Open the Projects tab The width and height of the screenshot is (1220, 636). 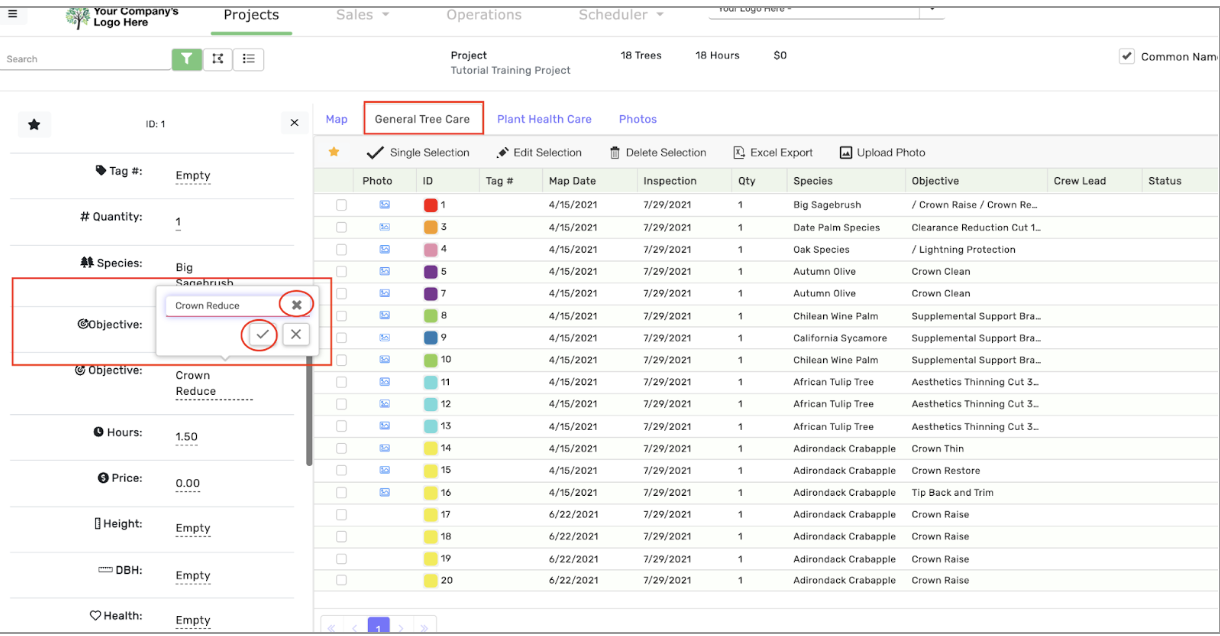point(251,15)
